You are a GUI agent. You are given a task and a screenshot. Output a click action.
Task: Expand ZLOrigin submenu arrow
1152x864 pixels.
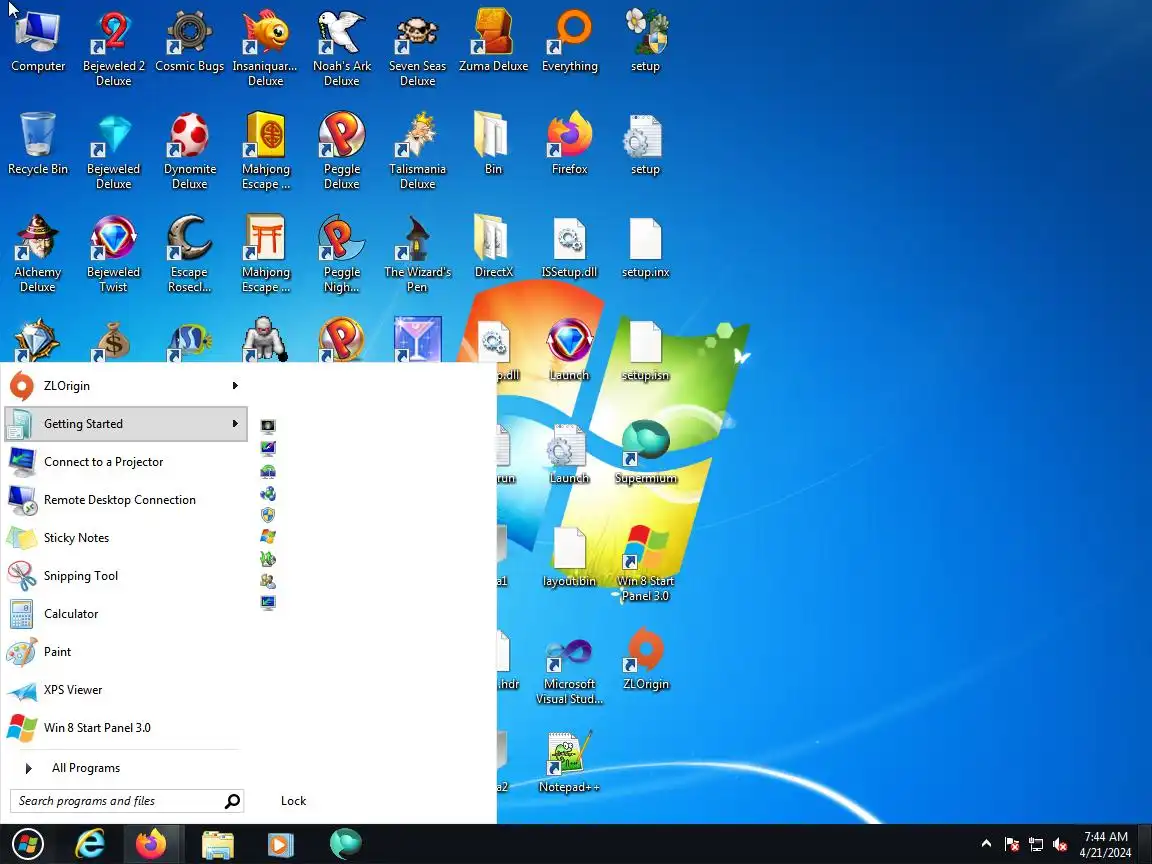pos(235,386)
